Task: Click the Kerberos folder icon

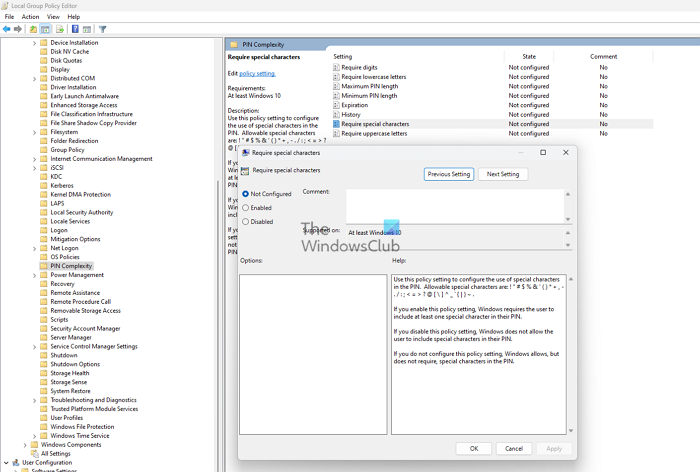Action: tap(44, 185)
